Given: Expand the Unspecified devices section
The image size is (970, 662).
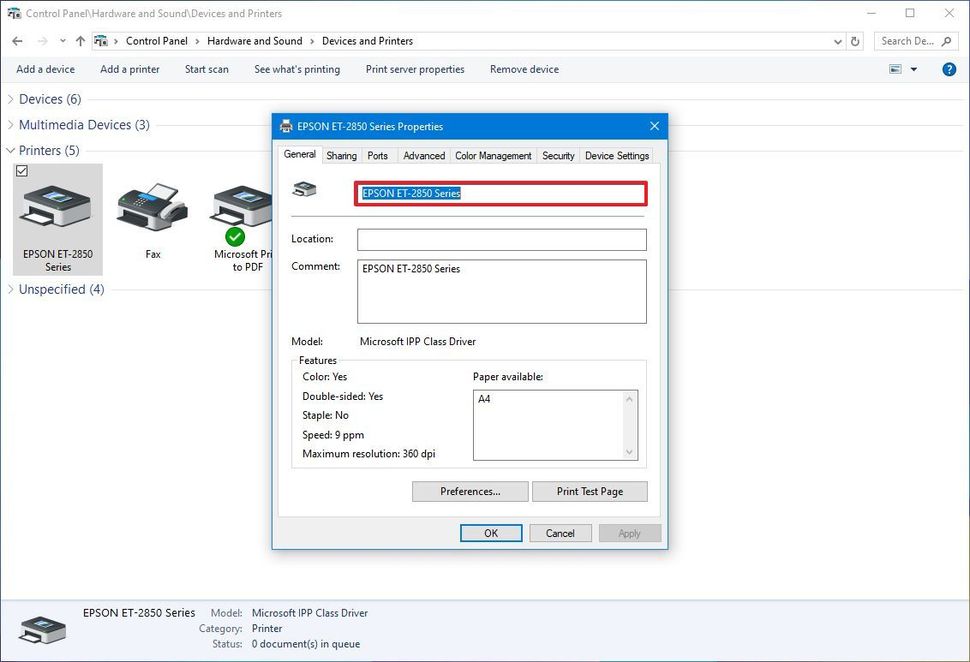Looking at the screenshot, I should (10, 289).
